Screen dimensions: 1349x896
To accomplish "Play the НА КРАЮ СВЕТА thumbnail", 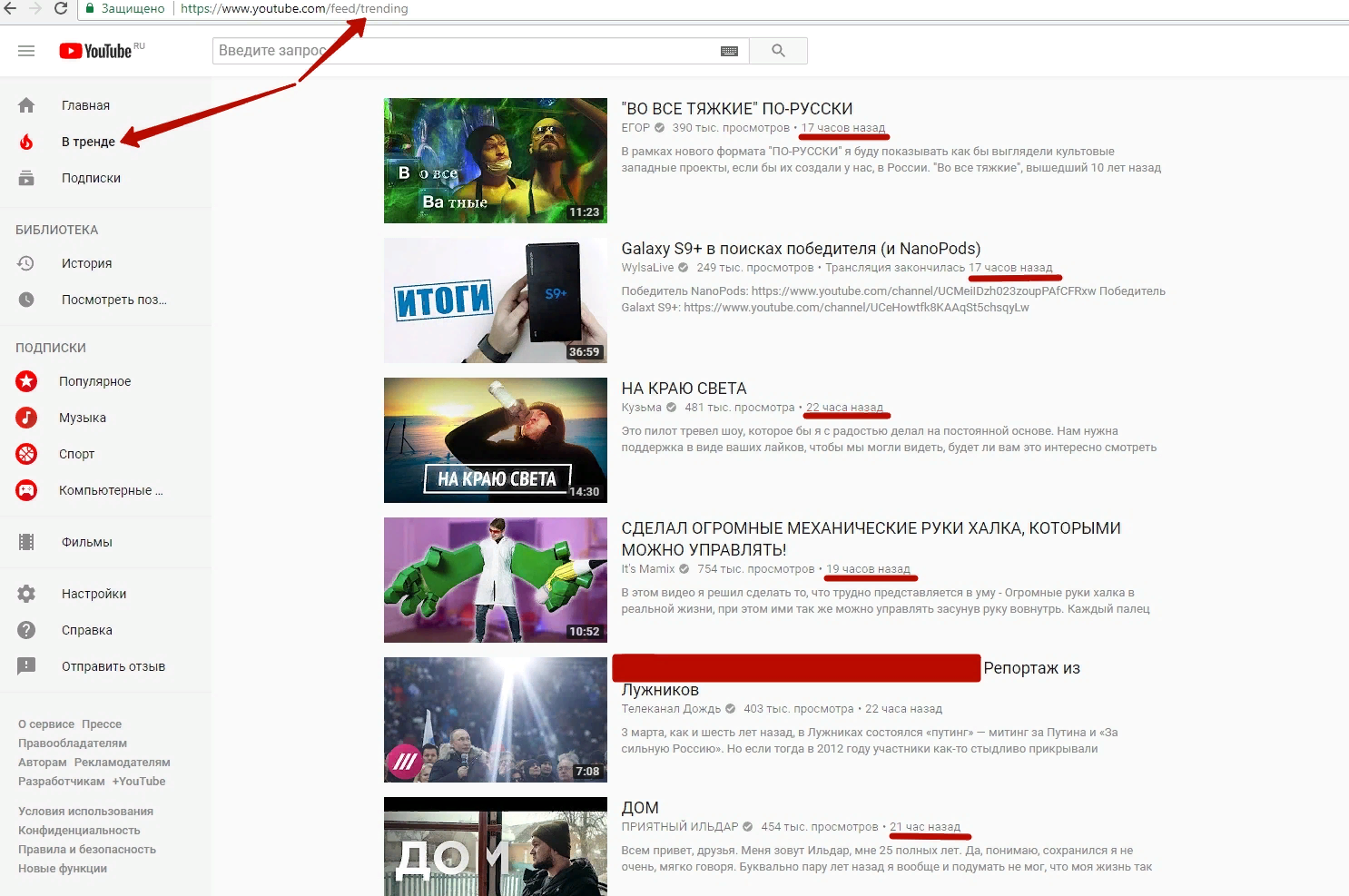I will [495, 440].
